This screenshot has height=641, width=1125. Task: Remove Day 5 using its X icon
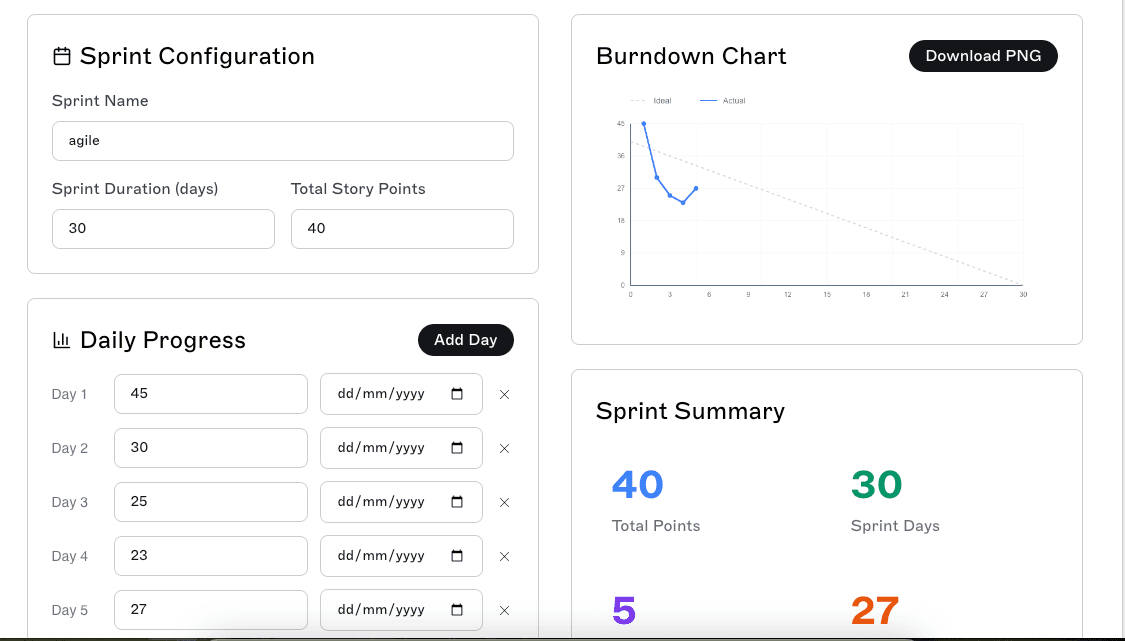click(504, 610)
